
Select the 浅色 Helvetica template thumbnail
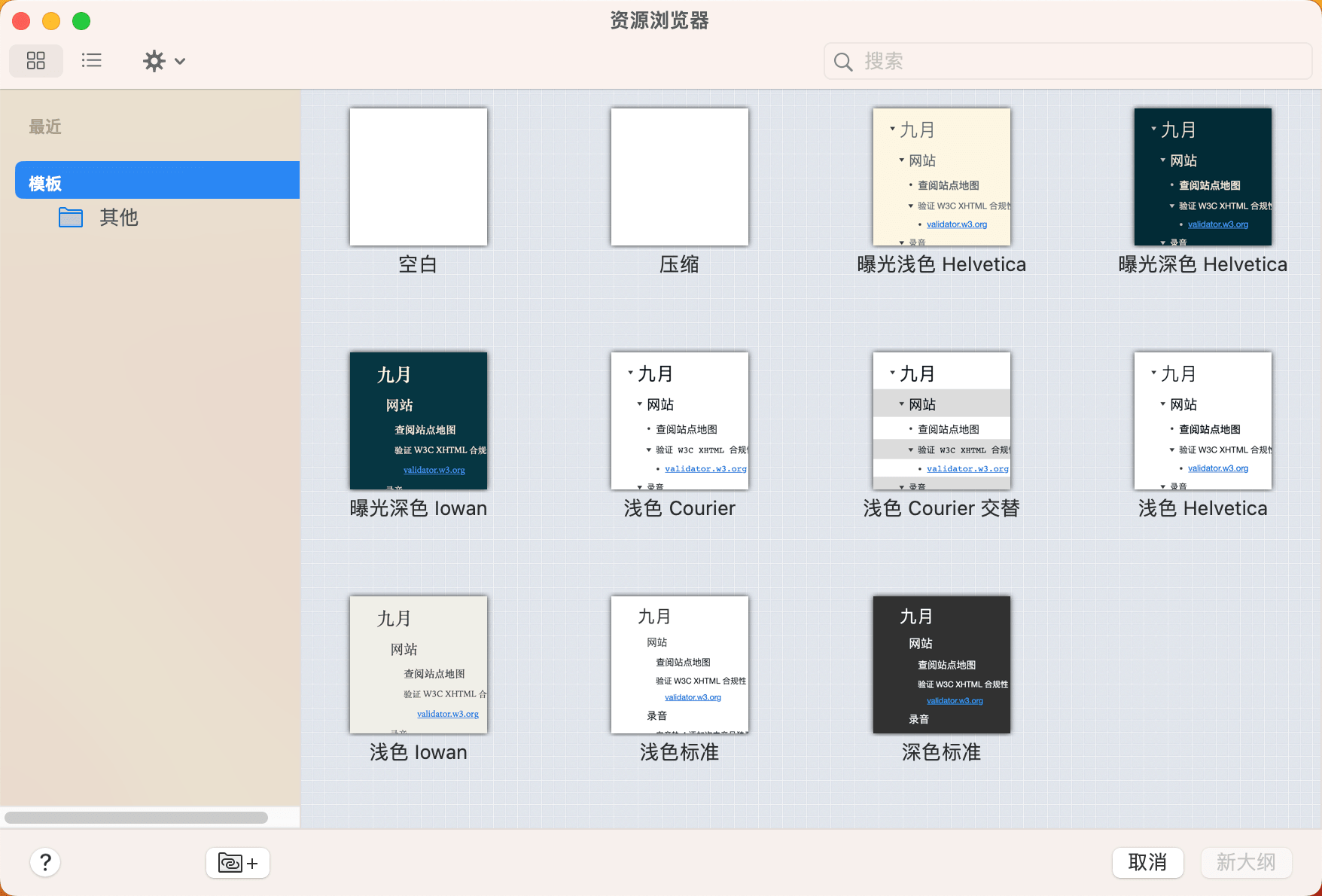tap(1203, 421)
